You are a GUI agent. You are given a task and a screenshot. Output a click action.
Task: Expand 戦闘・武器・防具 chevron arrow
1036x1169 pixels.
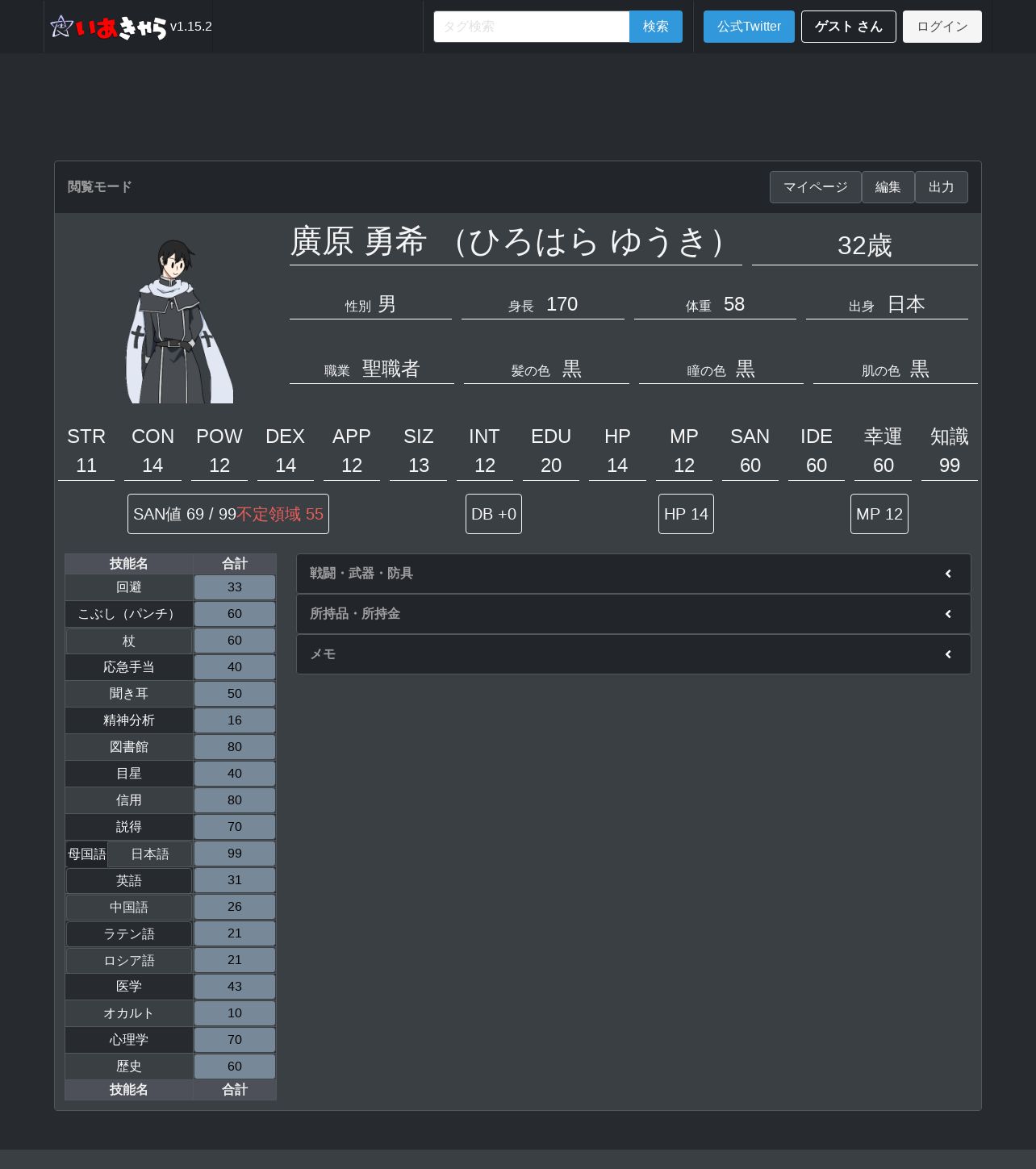coord(948,574)
